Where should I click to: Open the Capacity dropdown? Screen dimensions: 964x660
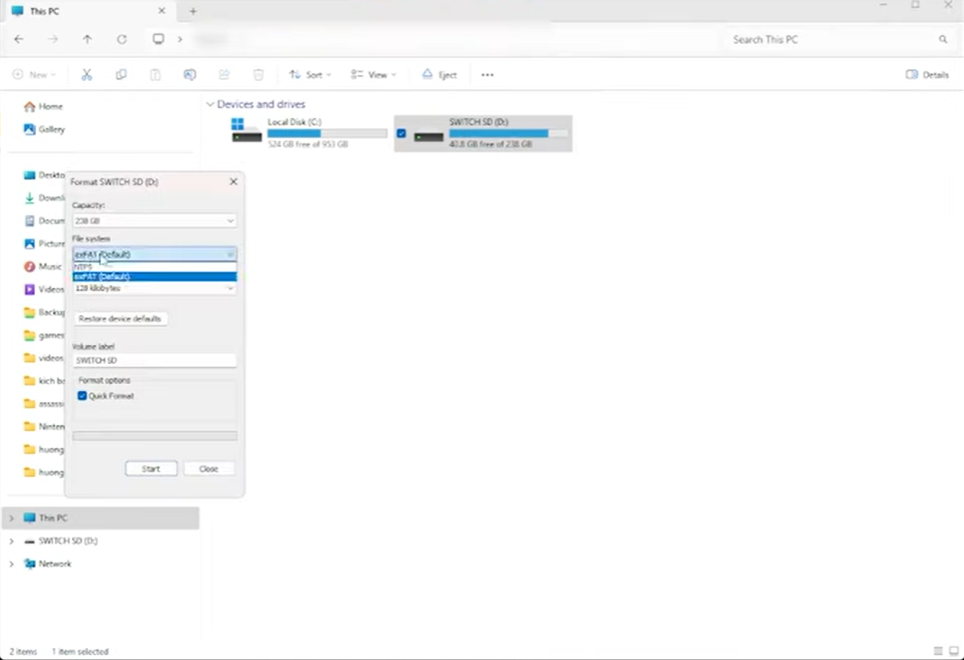154,221
